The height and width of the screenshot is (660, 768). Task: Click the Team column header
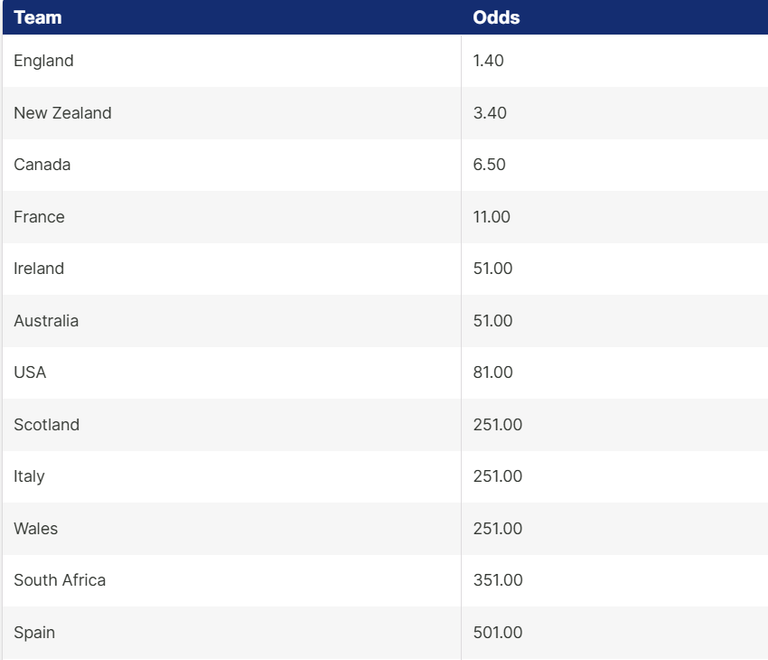38,18
